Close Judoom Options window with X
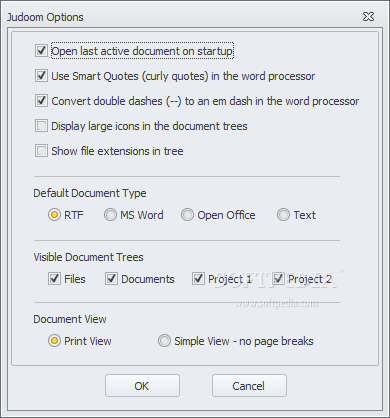The width and height of the screenshot is (390, 418). pos(368,17)
